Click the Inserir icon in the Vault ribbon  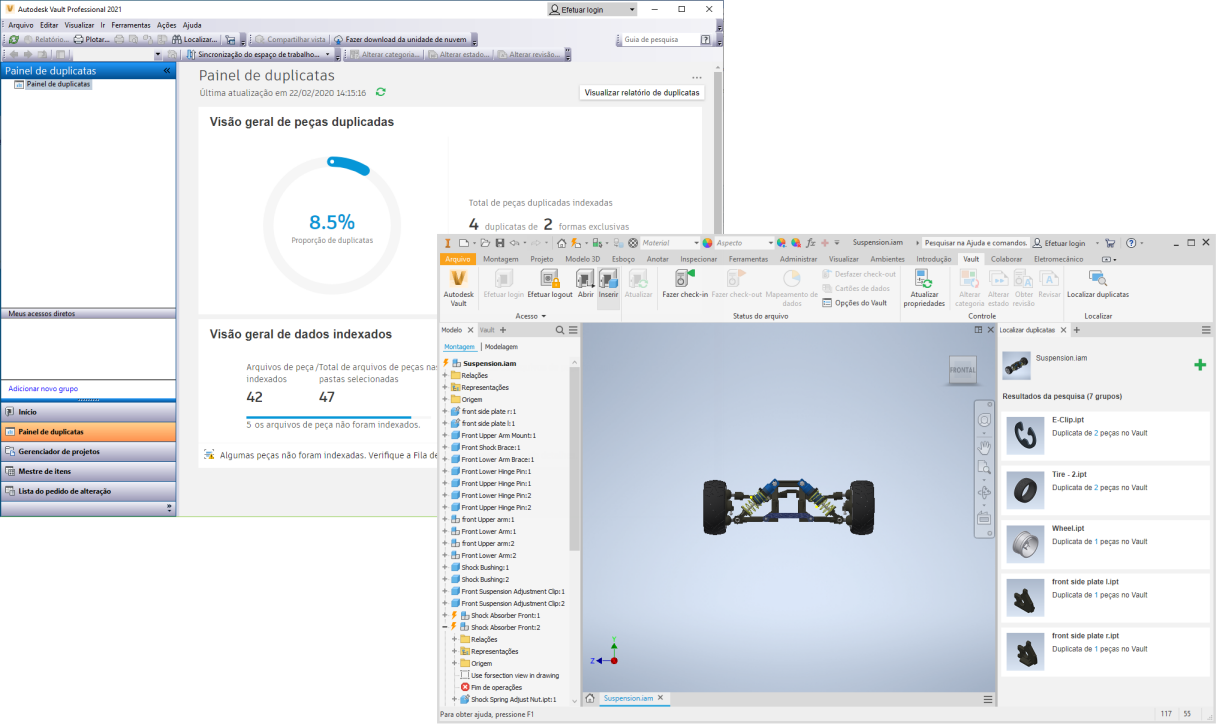(x=608, y=279)
